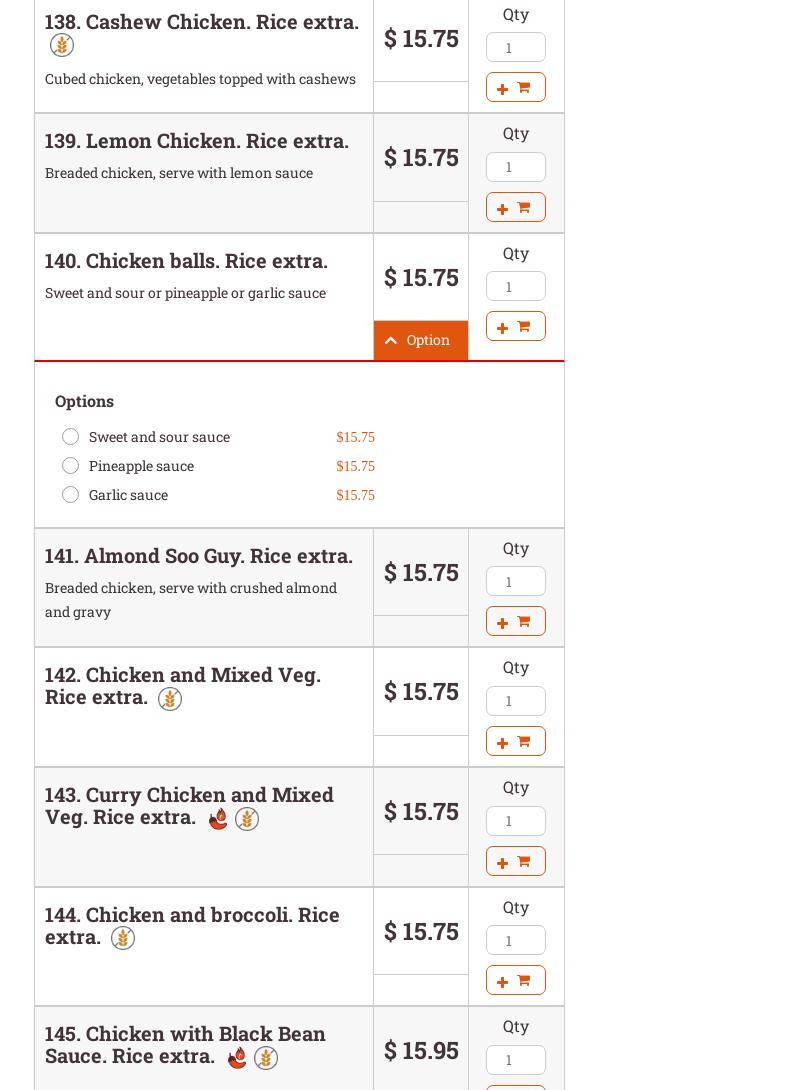The width and height of the screenshot is (785, 1090).
Task: Click quantity field for Lemon Chicken
Action: click(515, 167)
